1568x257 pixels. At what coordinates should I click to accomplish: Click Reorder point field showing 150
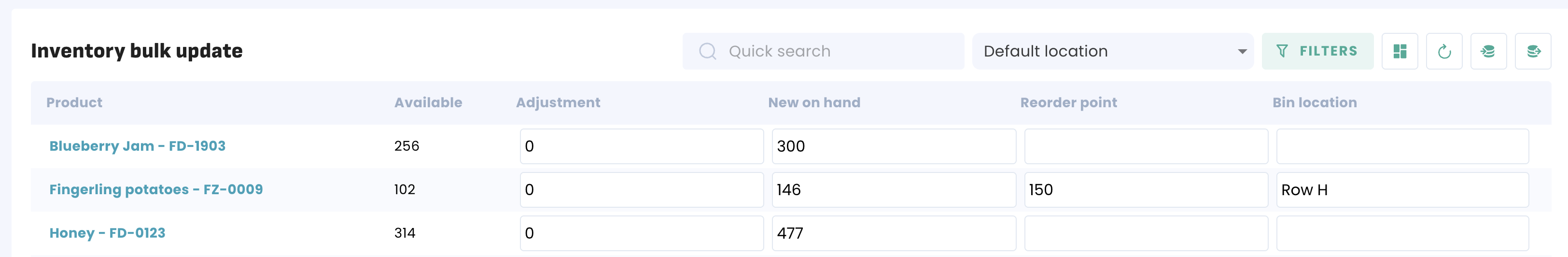[1146, 189]
